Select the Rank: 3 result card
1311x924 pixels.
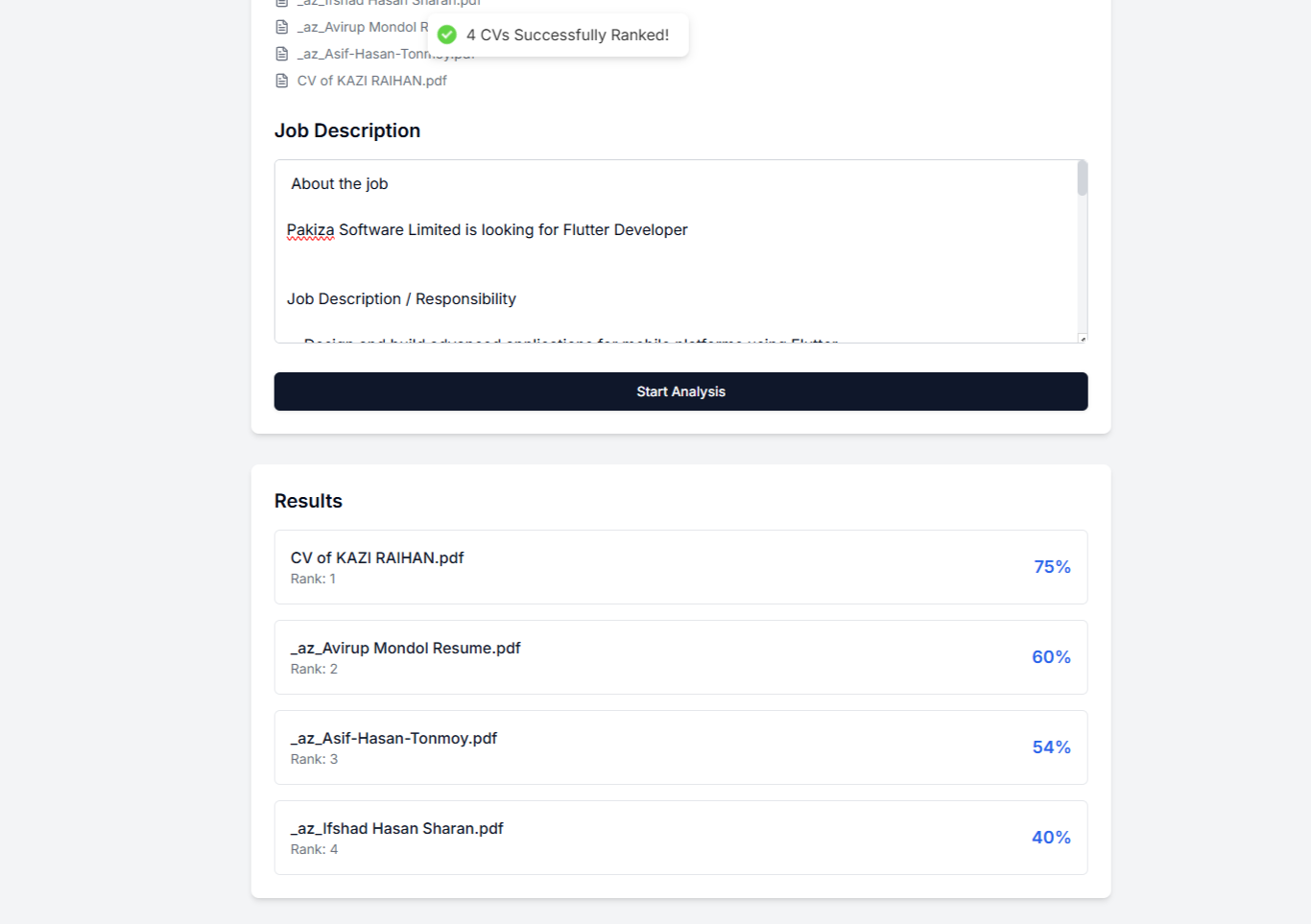pos(680,747)
